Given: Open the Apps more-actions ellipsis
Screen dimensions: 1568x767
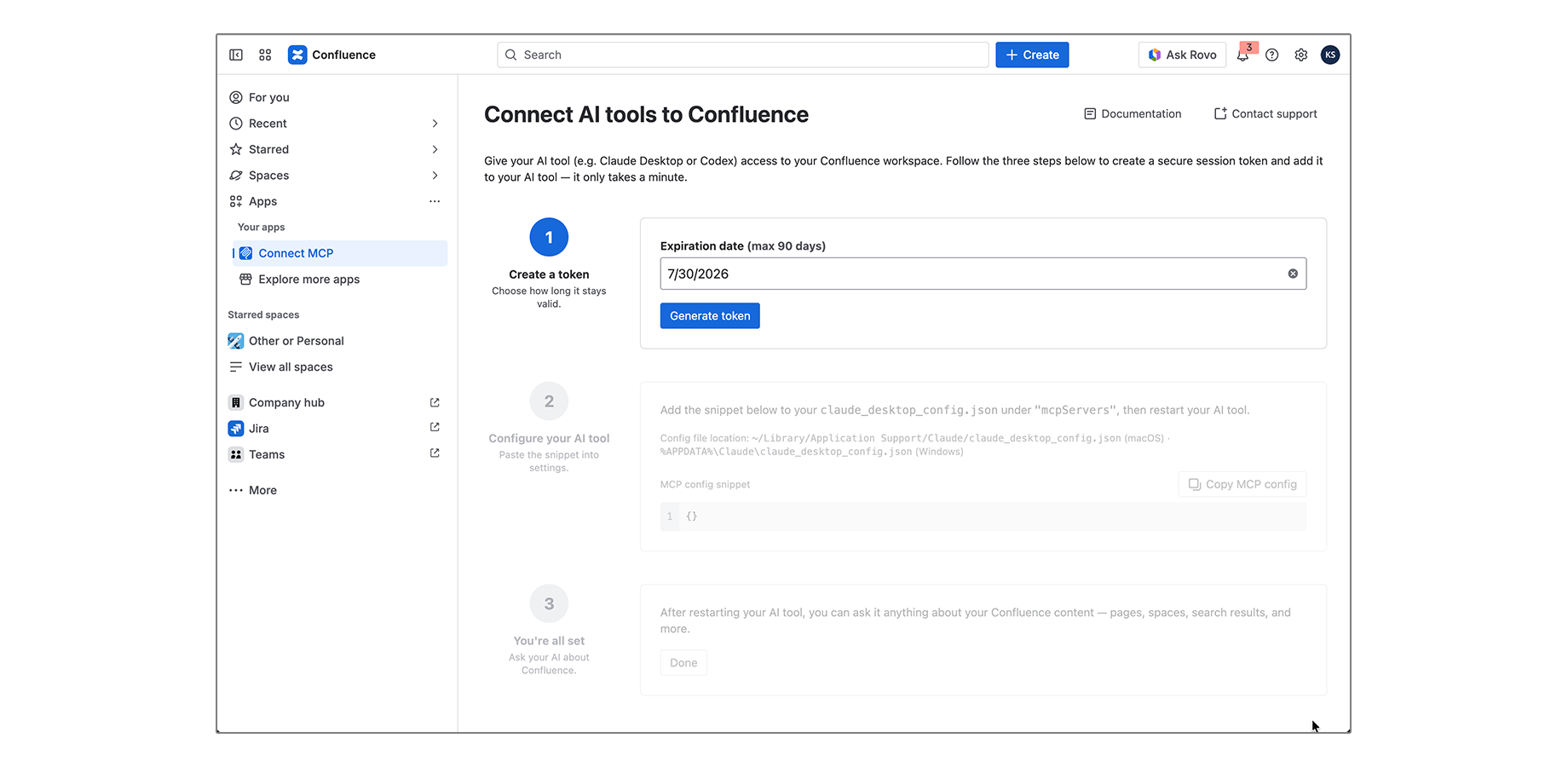Looking at the screenshot, I should [x=435, y=201].
